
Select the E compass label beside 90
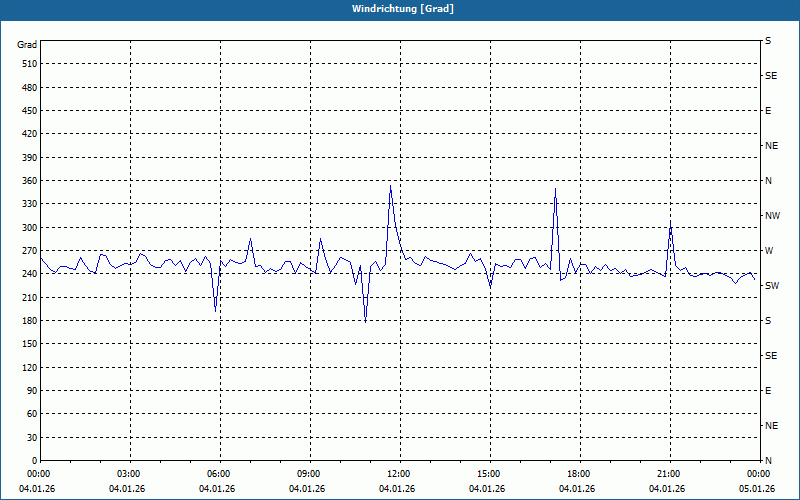click(768, 391)
